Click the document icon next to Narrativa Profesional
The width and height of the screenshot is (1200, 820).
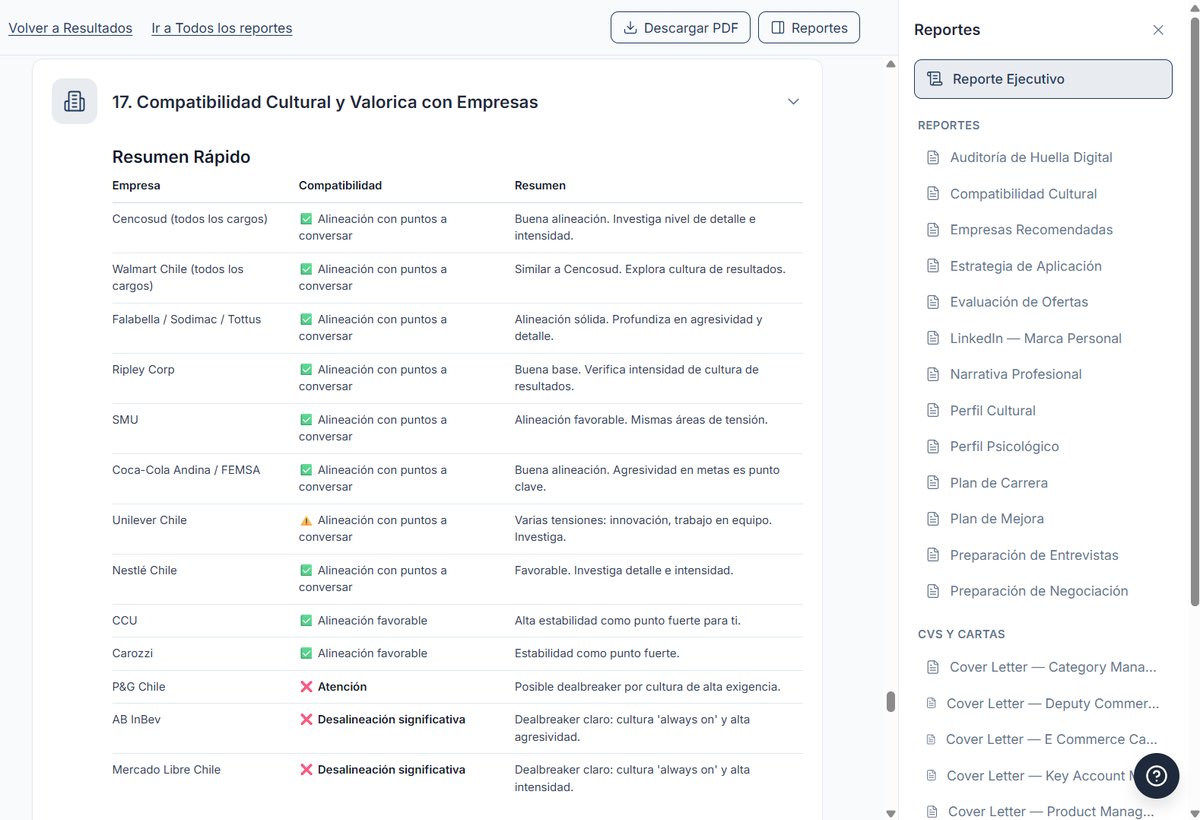pos(933,374)
